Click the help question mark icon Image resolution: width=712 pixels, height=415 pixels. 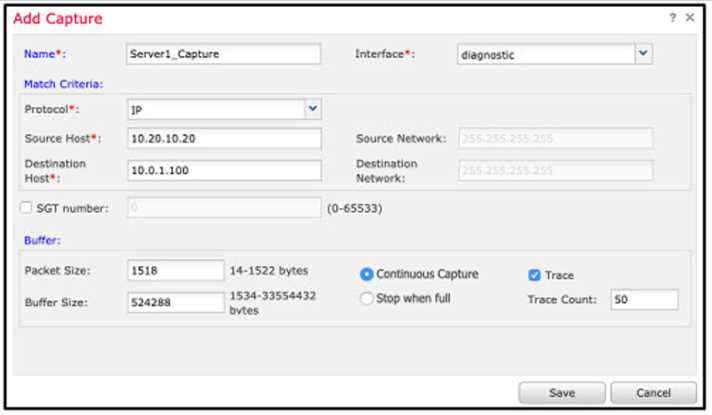click(x=672, y=19)
